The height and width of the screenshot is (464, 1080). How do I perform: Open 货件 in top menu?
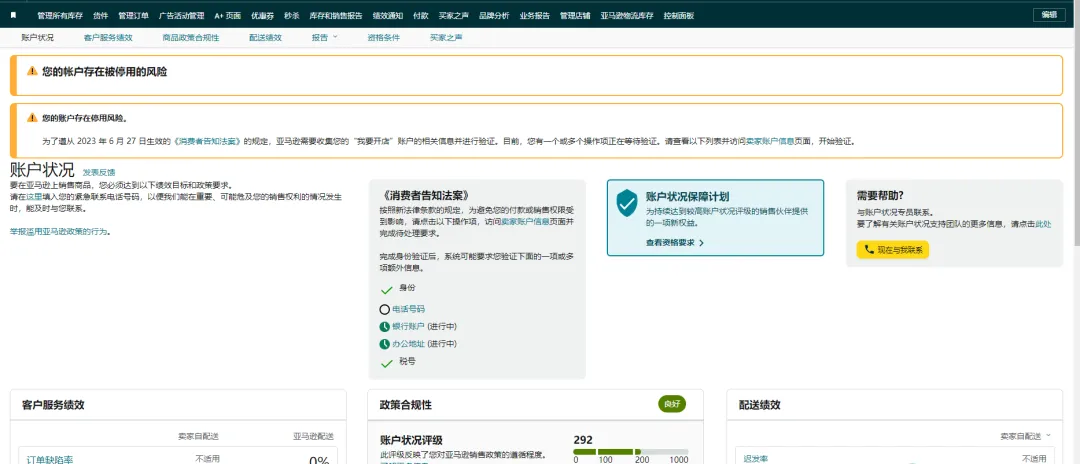pos(100,15)
